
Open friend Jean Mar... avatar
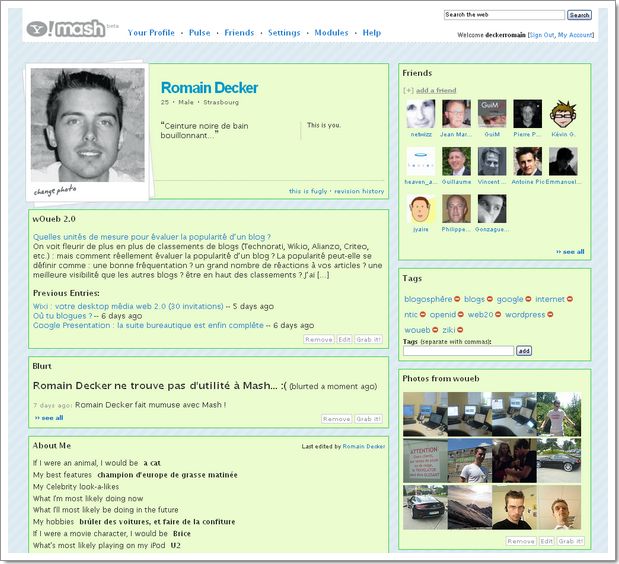pyautogui.click(x=456, y=114)
